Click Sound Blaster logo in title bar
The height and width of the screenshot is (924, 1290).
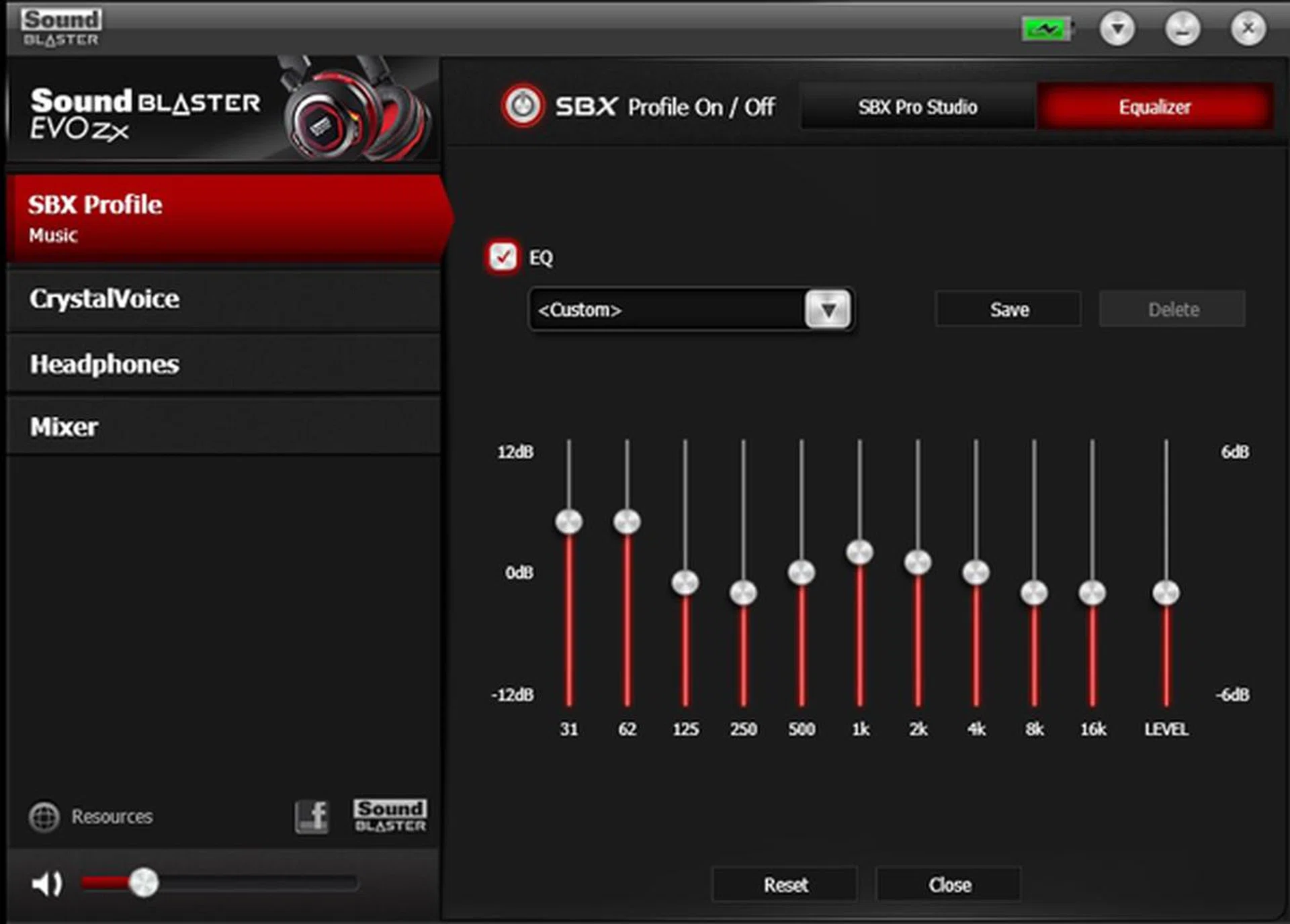click(61, 28)
